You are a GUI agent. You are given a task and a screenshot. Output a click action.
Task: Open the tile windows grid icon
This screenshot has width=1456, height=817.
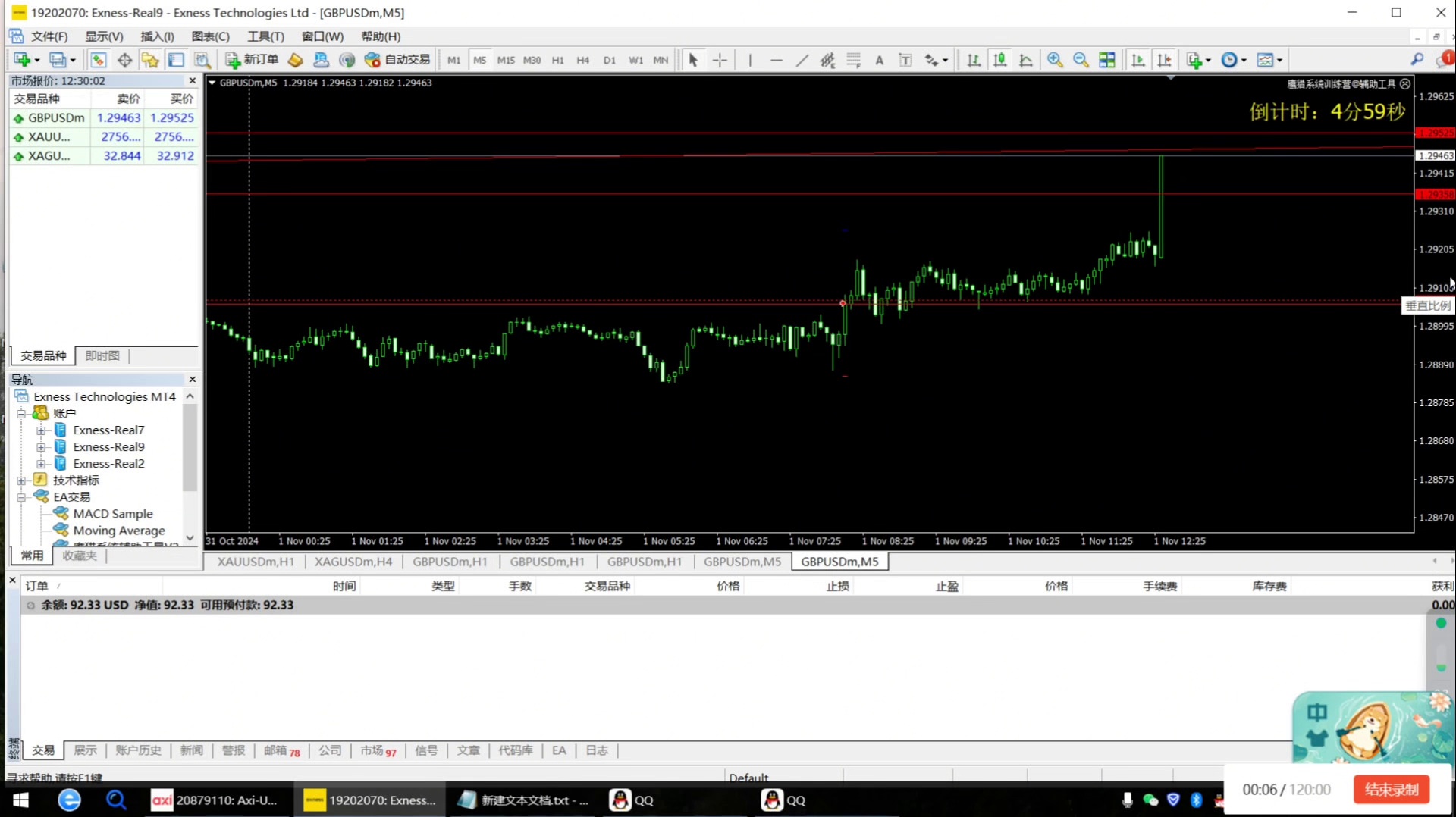1107,60
